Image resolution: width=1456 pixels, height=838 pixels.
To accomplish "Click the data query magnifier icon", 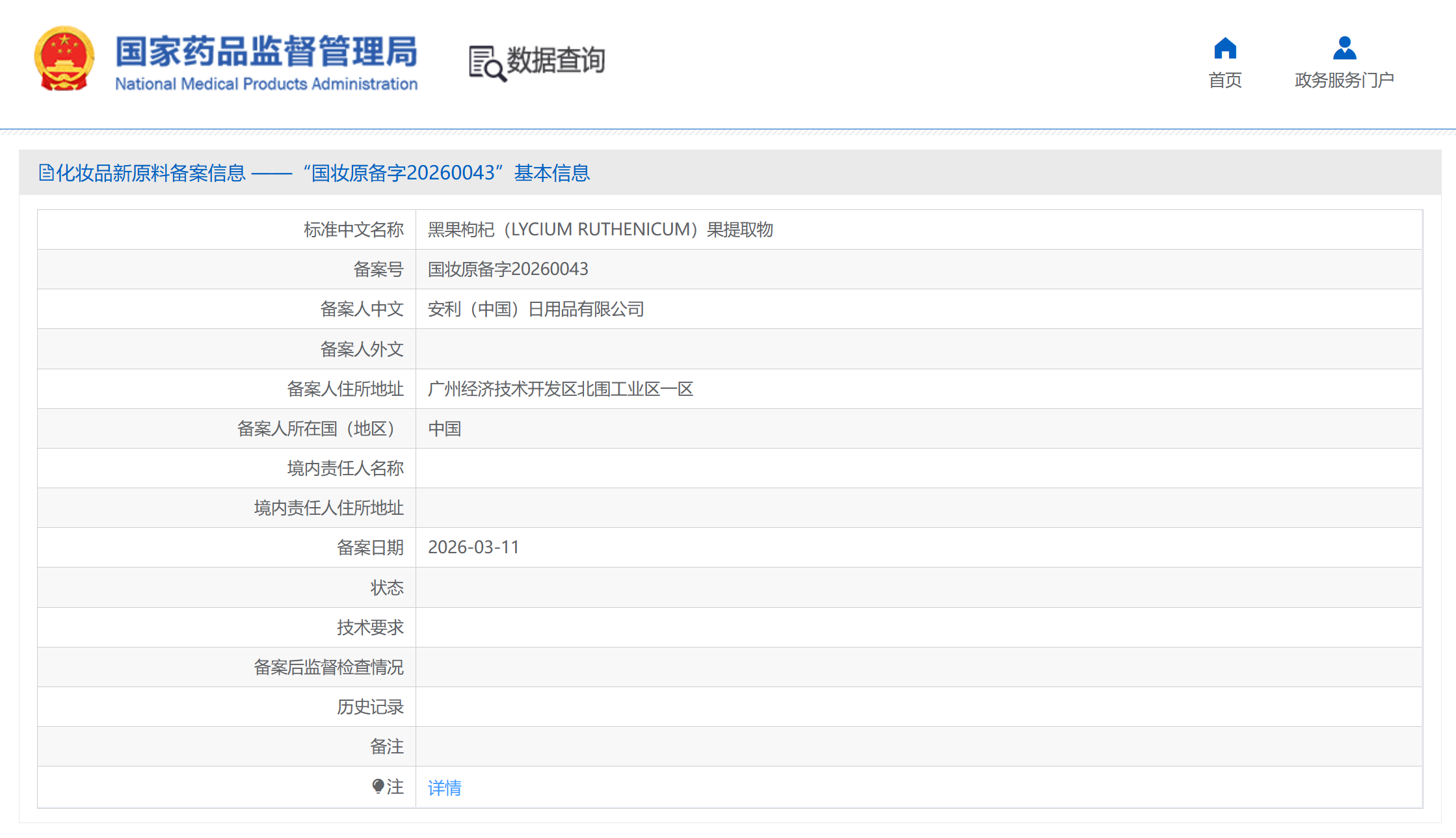I will (x=486, y=63).
